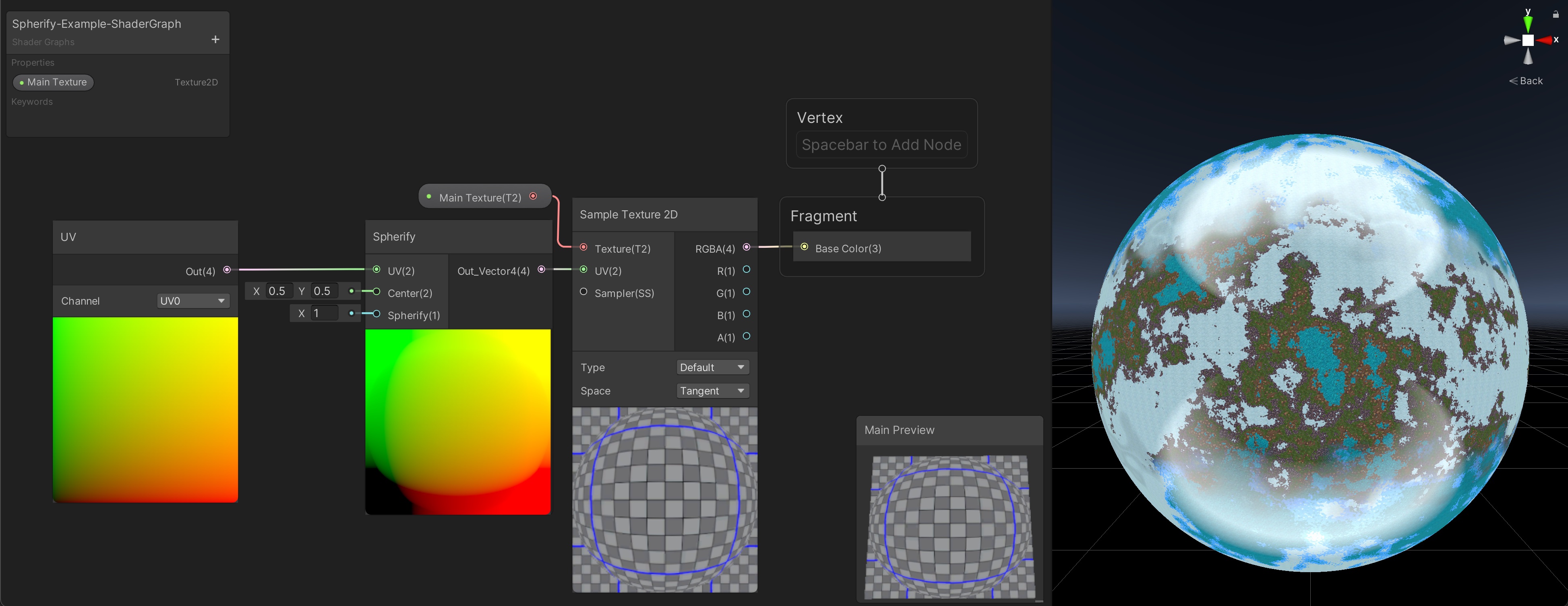Click the A(1) alpha output port

746,336
